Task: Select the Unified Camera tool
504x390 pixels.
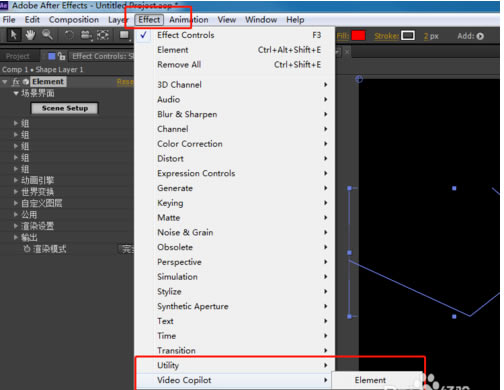Action: [x=86, y=35]
